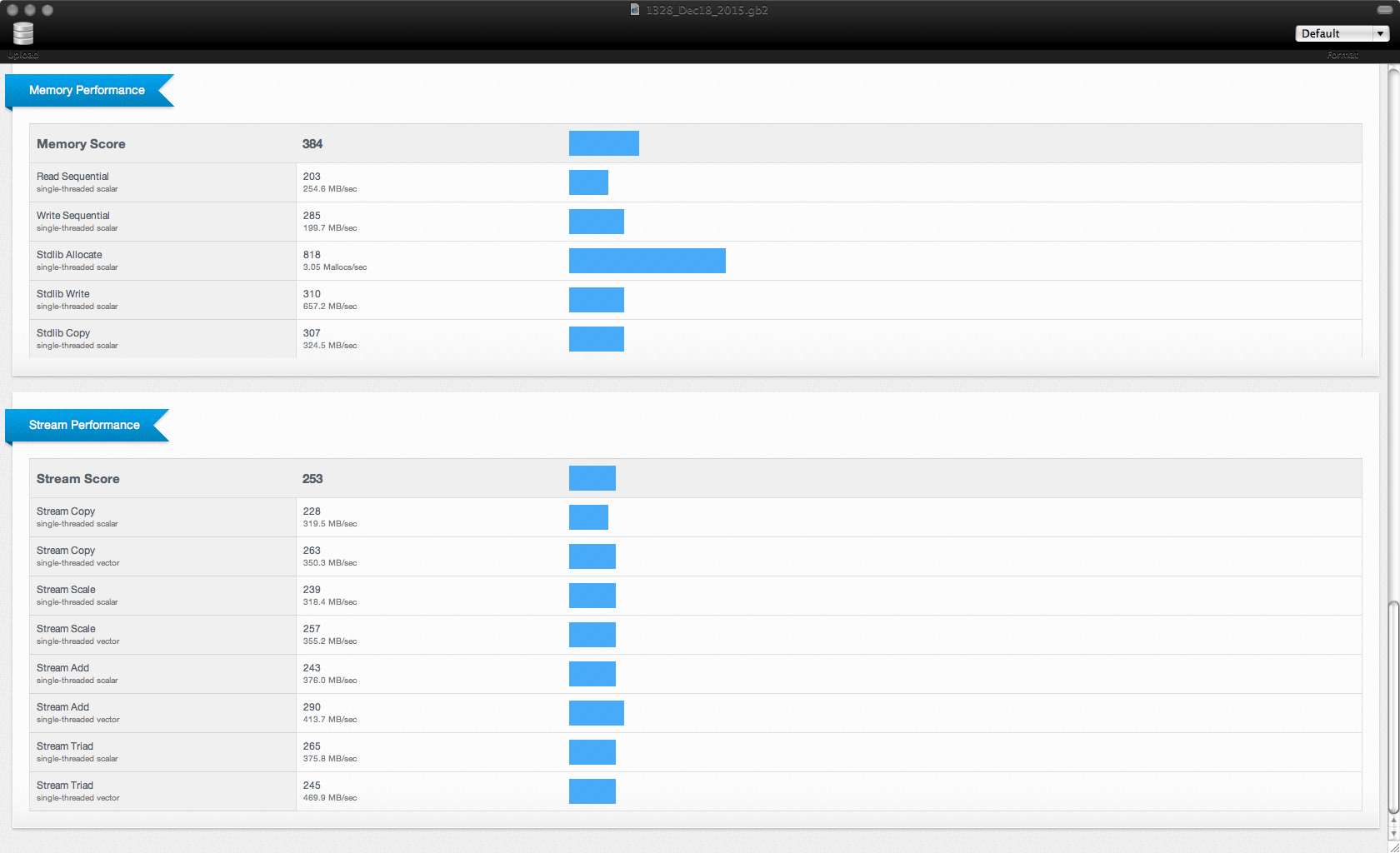
Task: Click the toolbar toggle pill in the title bar
Action: [x=1384, y=10]
